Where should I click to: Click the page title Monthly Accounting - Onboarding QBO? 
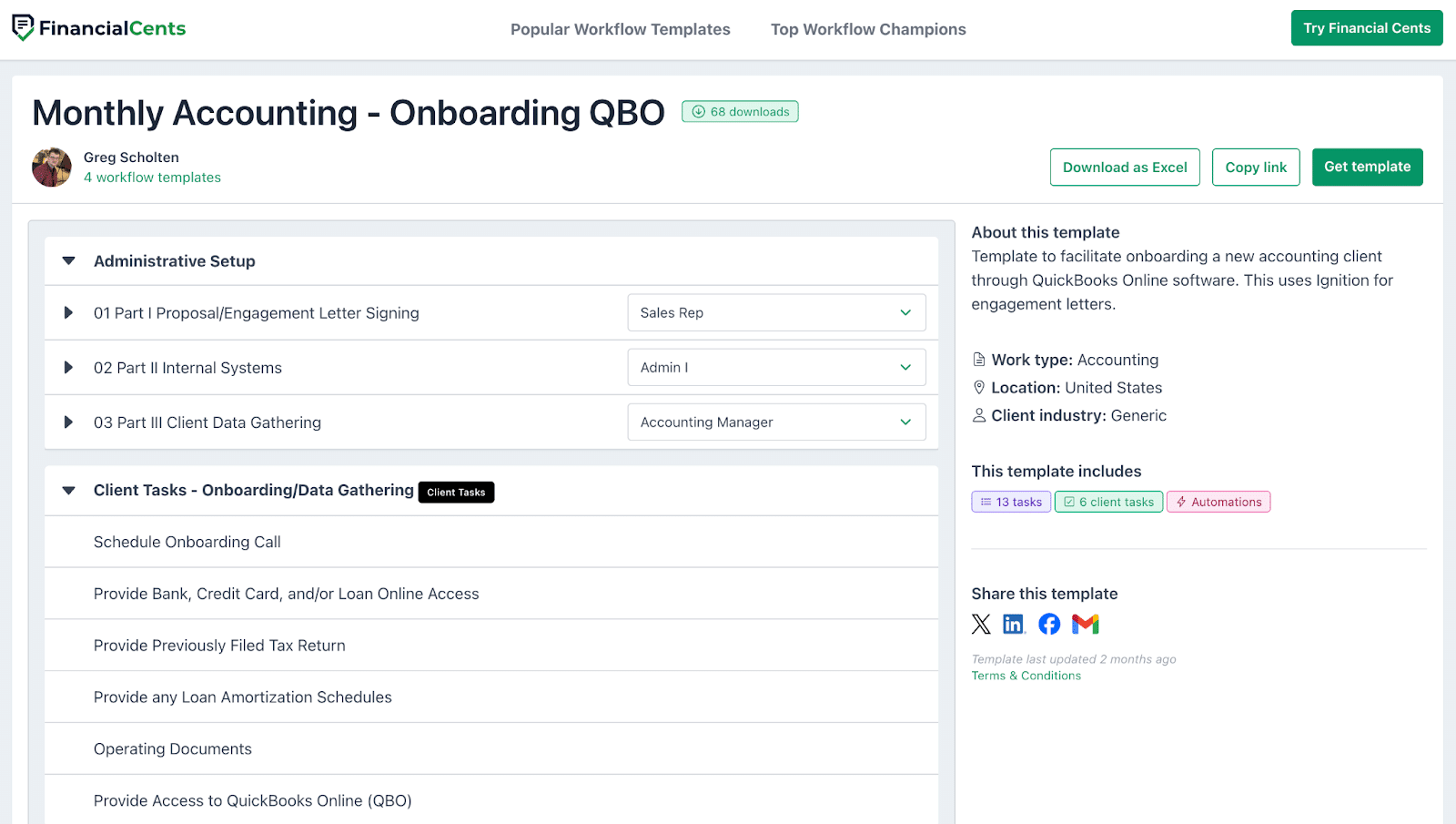coord(349,113)
